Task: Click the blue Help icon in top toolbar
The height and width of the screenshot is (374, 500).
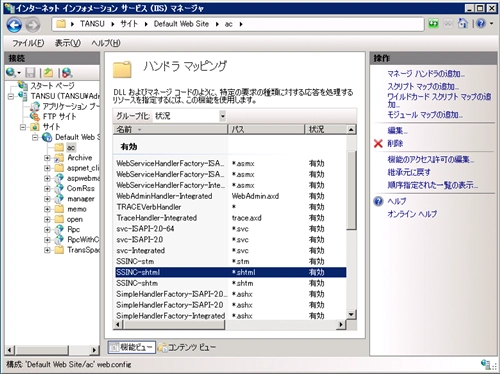Action: coord(481,24)
